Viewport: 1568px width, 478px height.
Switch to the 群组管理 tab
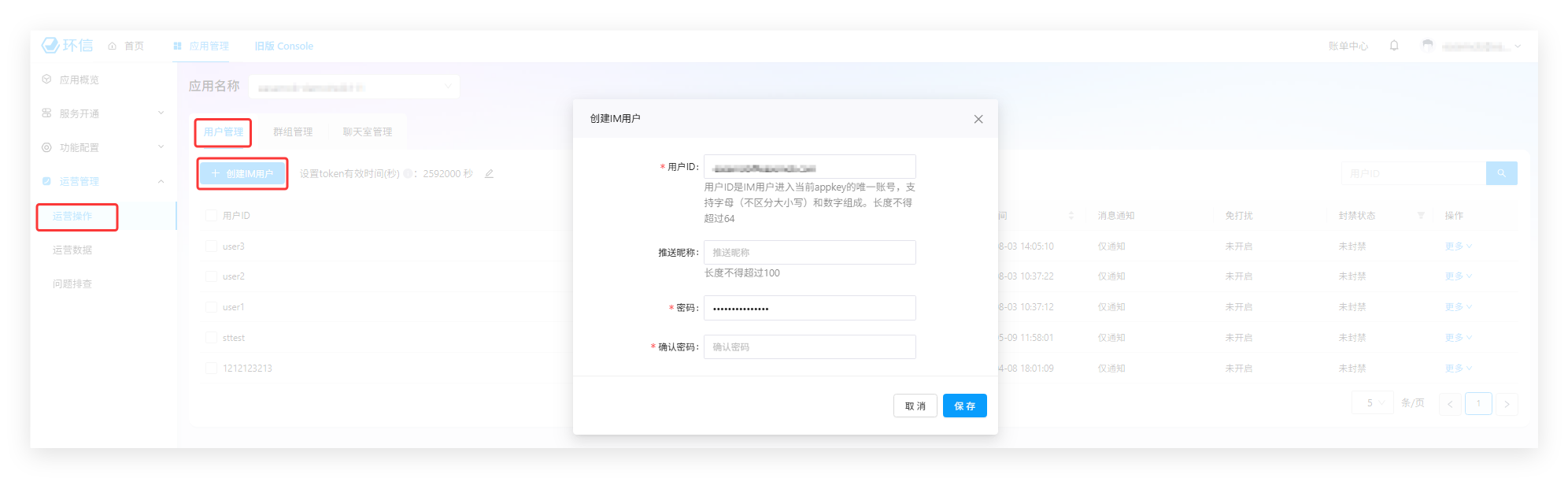pyautogui.click(x=293, y=132)
